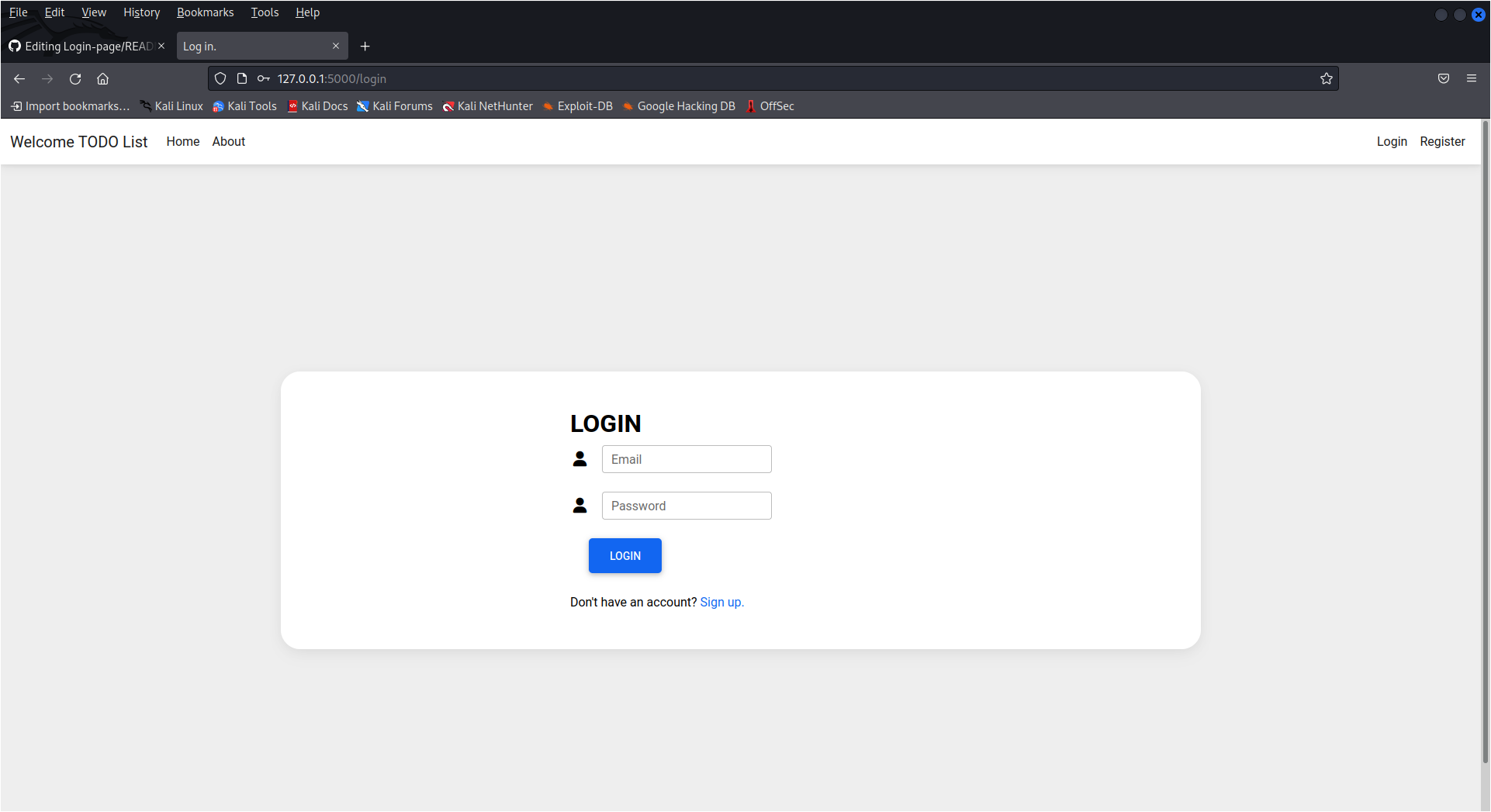Focus the Email input field
1491x812 pixels.
pyautogui.click(x=687, y=459)
